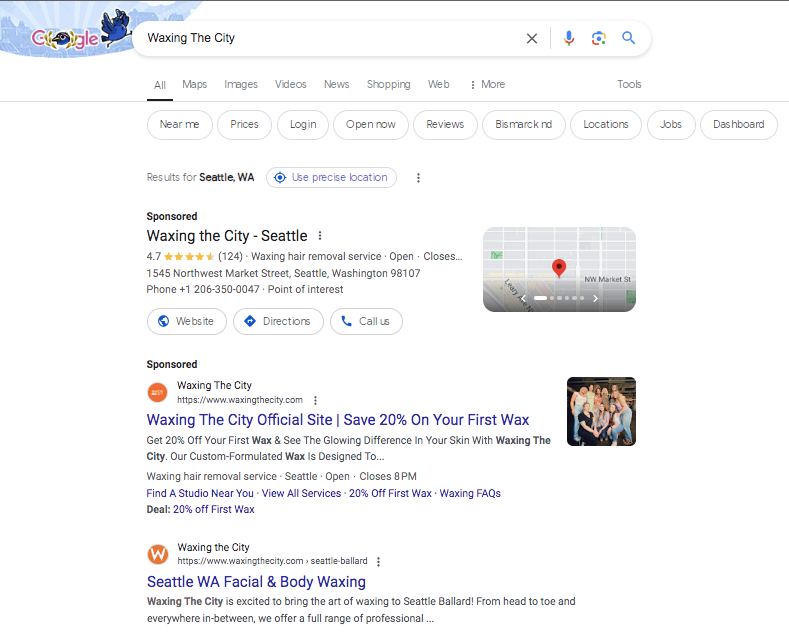Follow Waxing FAQs link

coord(470,494)
